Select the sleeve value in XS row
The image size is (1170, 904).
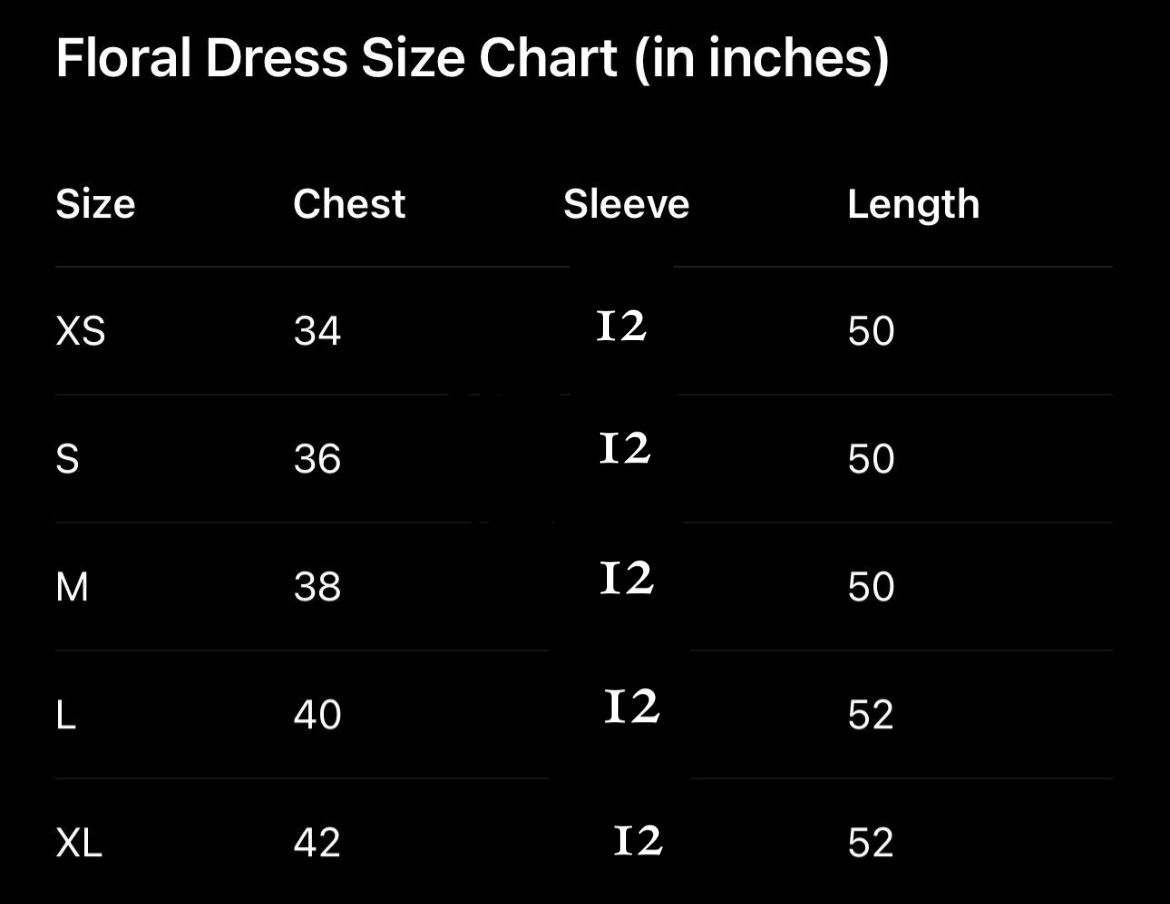pos(621,326)
